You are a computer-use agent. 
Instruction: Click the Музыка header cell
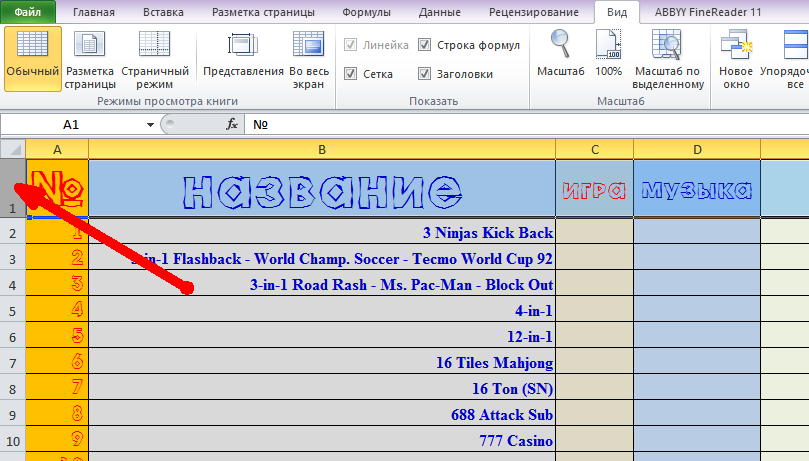697,189
